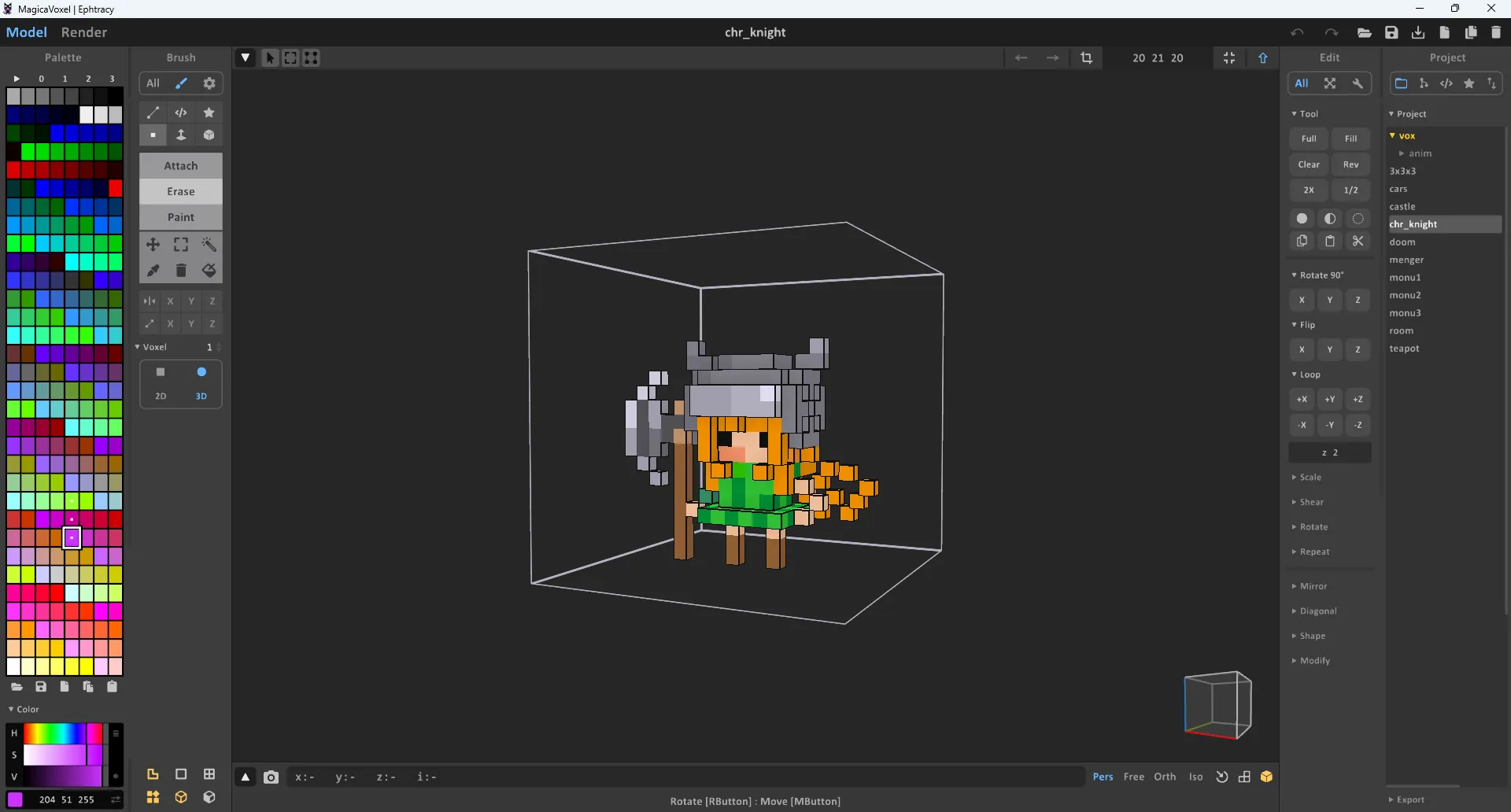Viewport: 1511px width, 812px height.
Task: Switch voxel editing to 2D mode
Action: point(161,384)
